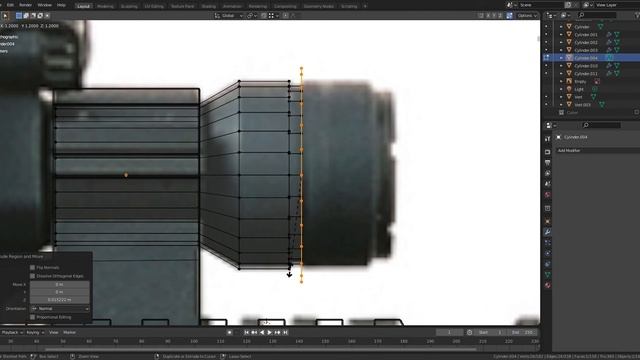This screenshot has width=640, height=360.
Task: Expand the Cylinder.011 tree row
Action: (x=561, y=73)
